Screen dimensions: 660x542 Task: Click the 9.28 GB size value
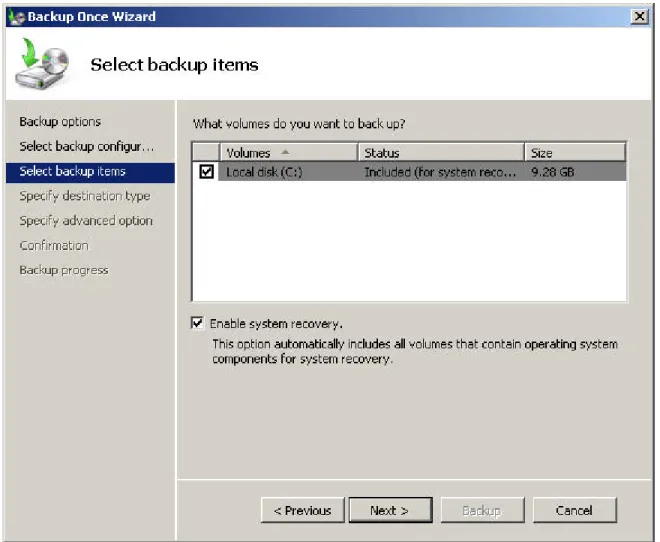(x=552, y=172)
